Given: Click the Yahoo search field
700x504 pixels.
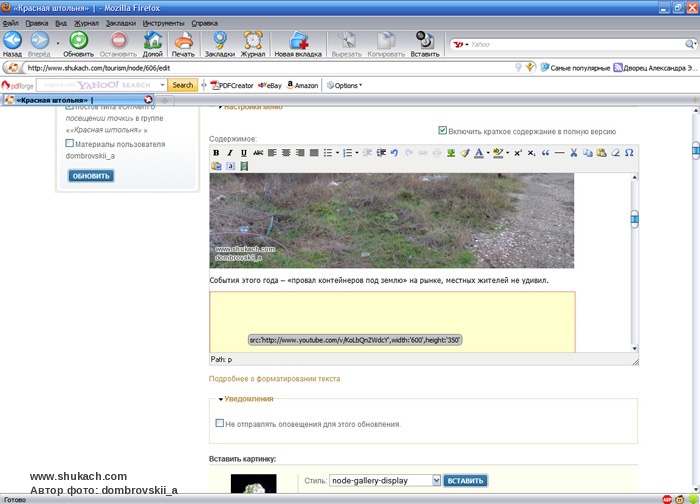Looking at the screenshot, I should coord(576,44).
